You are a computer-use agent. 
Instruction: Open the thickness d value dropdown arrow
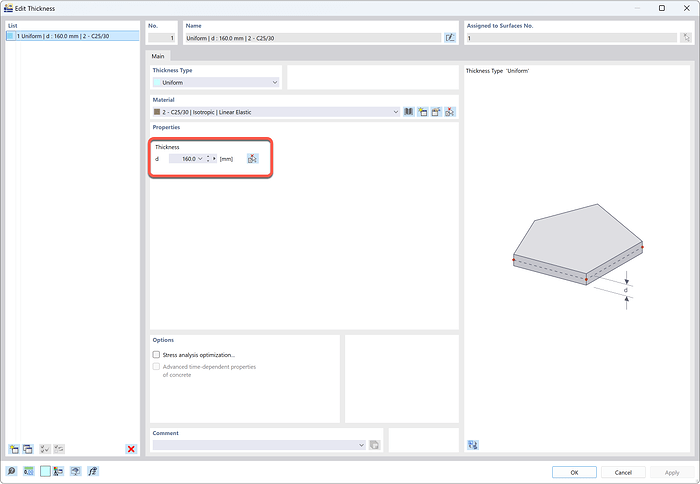[x=200, y=159]
